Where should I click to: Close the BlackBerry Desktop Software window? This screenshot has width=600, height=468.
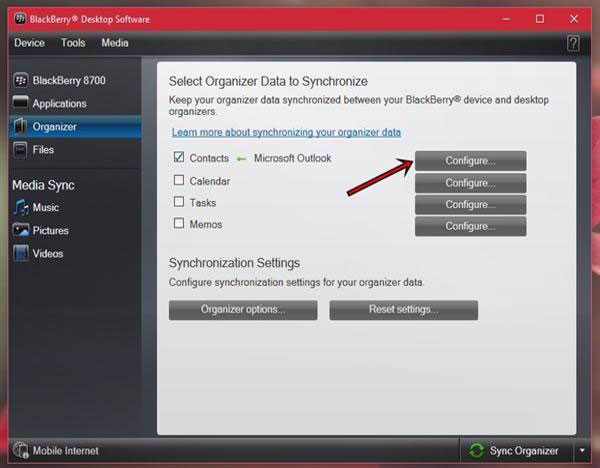tap(574, 19)
